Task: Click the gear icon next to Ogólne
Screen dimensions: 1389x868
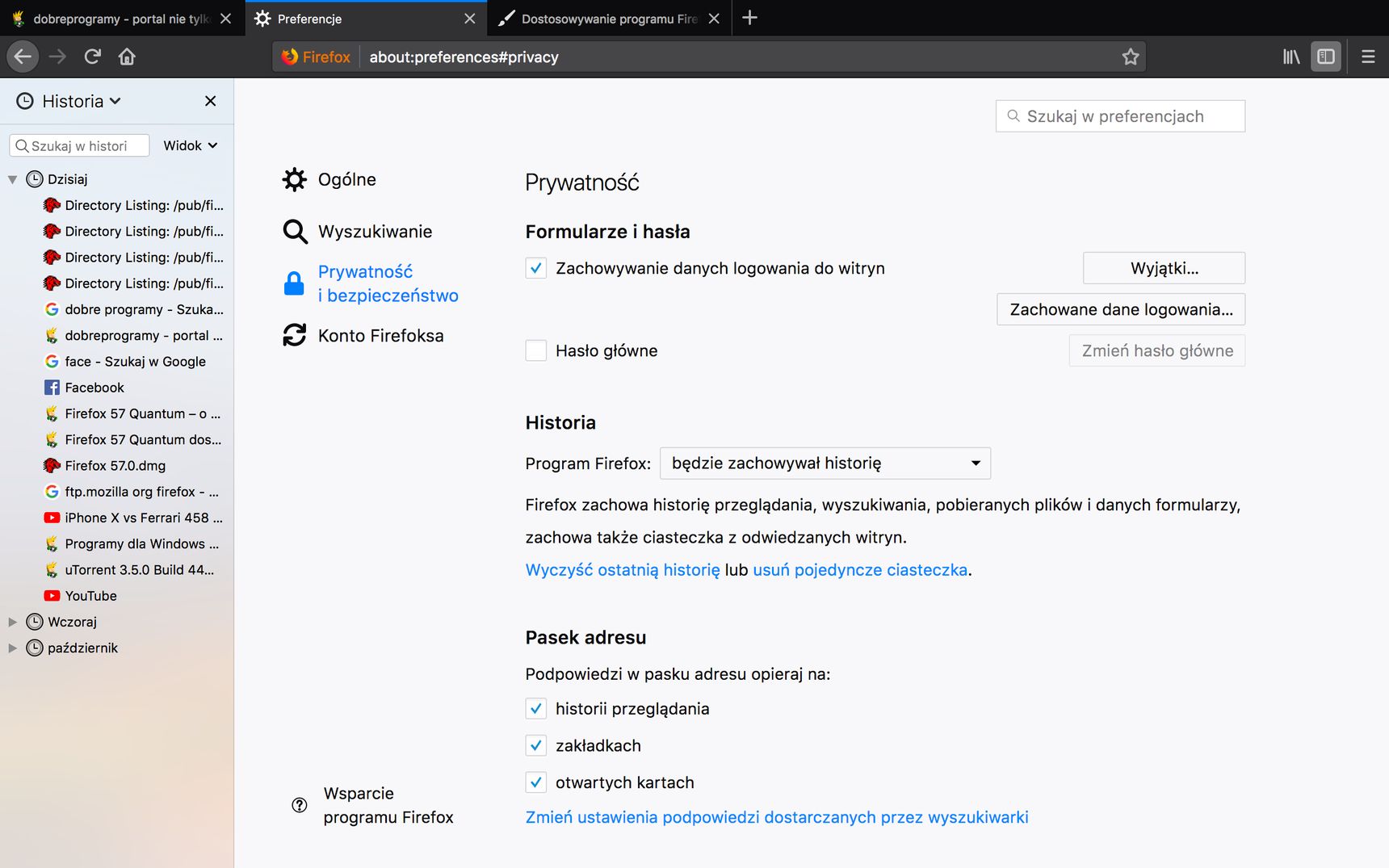Action: [x=295, y=179]
